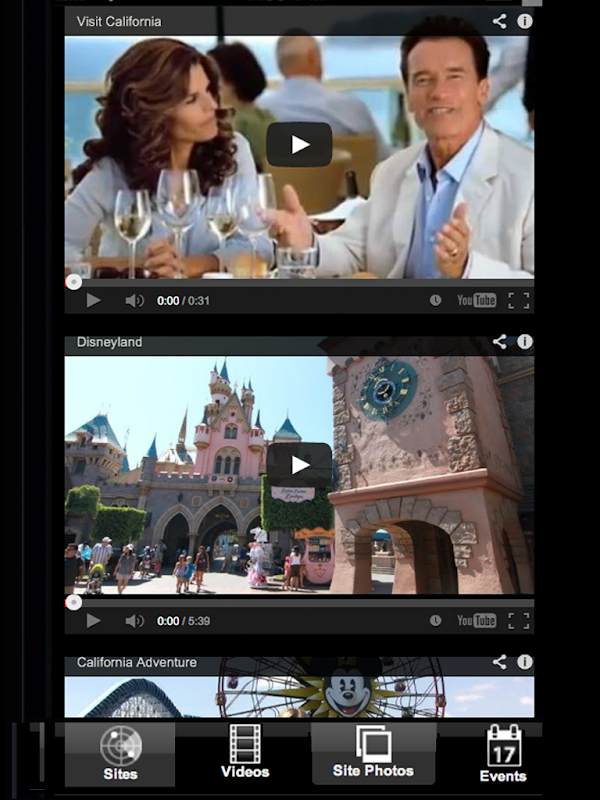Share the Disneyland video
Image resolution: width=600 pixels, height=800 pixels.
(x=499, y=341)
